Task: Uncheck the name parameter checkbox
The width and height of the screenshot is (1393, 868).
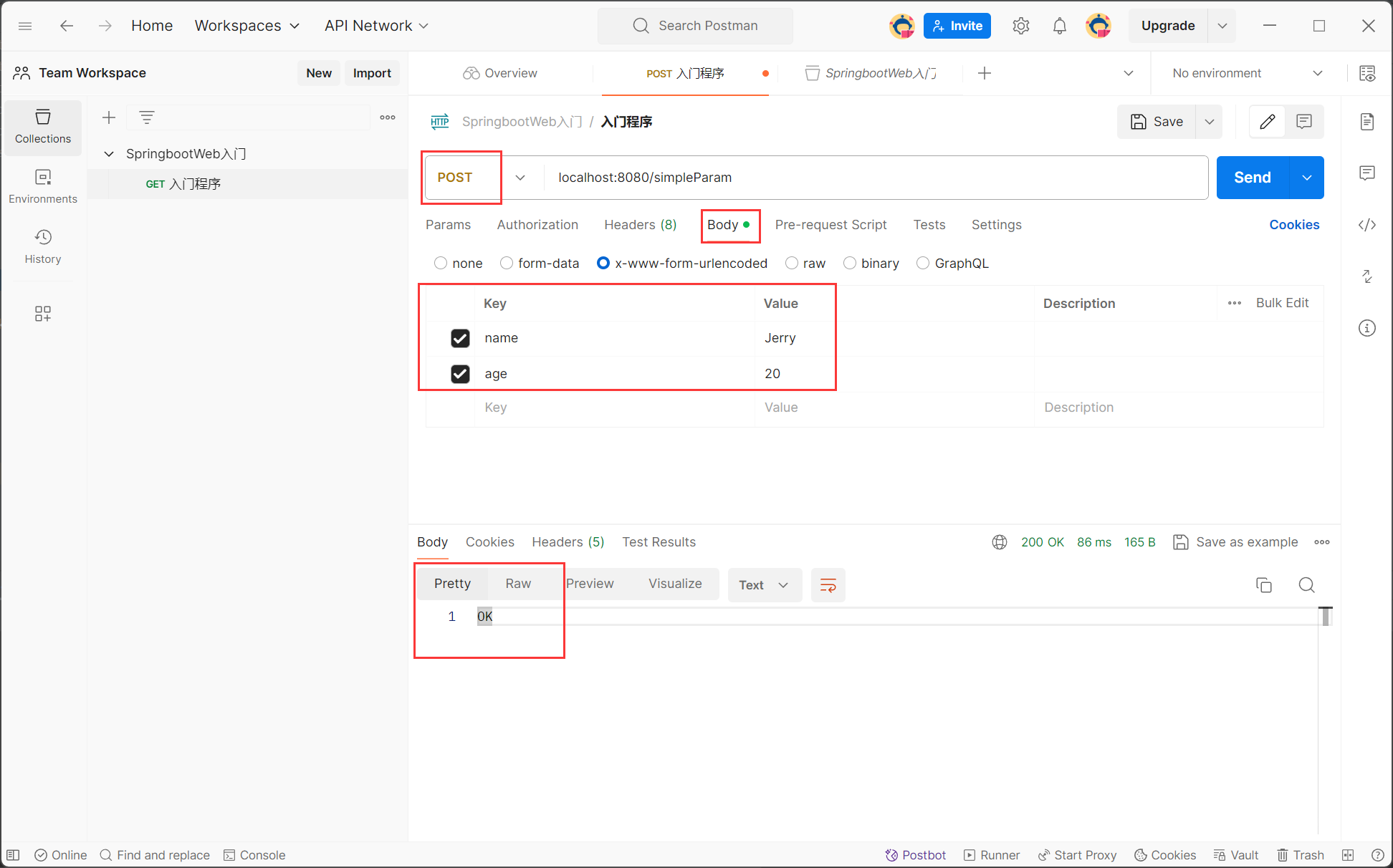Action: pyautogui.click(x=460, y=338)
